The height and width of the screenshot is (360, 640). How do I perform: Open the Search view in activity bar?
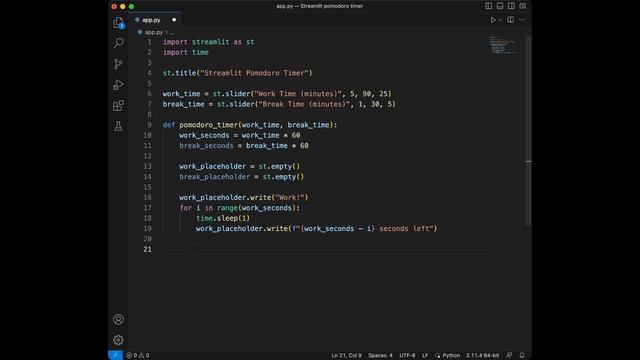(x=118, y=42)
